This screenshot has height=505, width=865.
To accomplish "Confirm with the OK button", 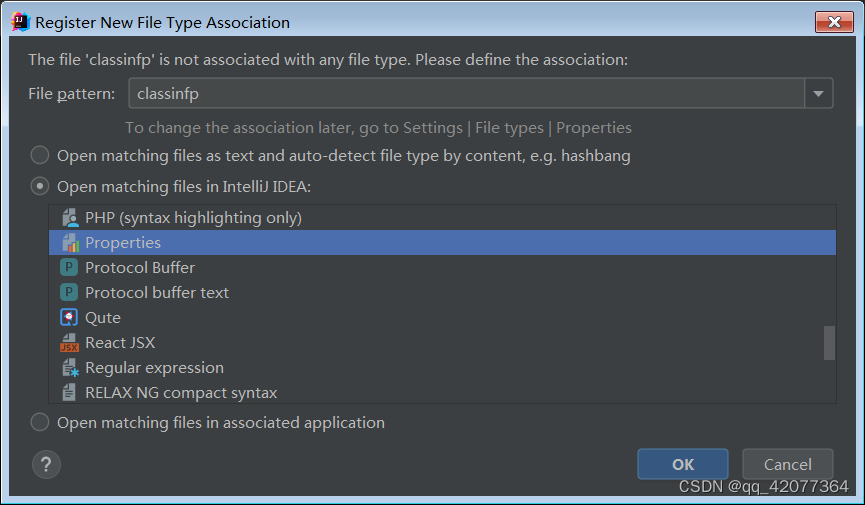I will [x=683, y=463].
